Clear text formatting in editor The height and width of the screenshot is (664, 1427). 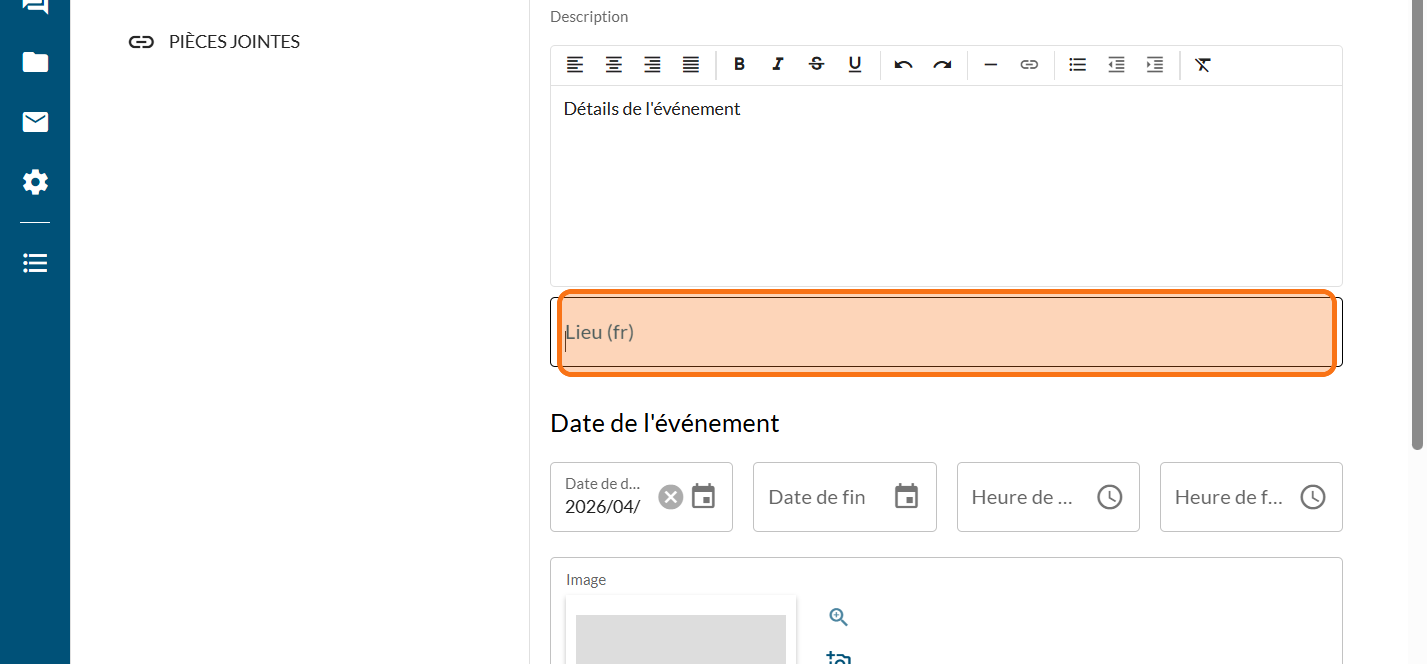(1203, 65)
